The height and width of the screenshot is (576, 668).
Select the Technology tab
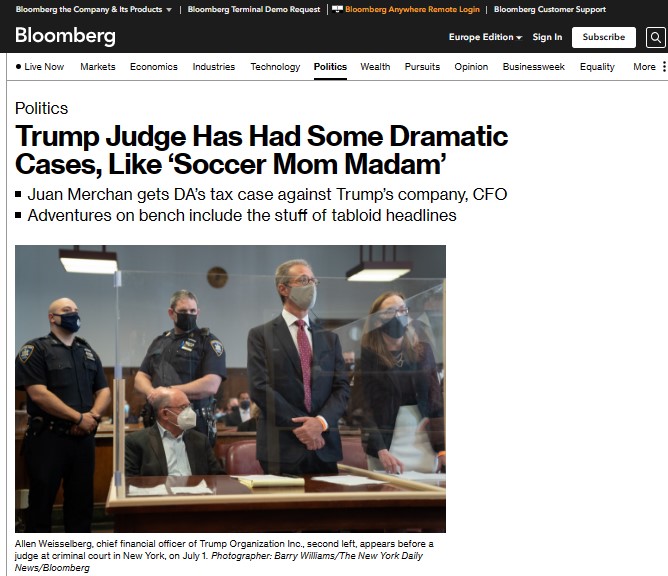click(275, 66)
